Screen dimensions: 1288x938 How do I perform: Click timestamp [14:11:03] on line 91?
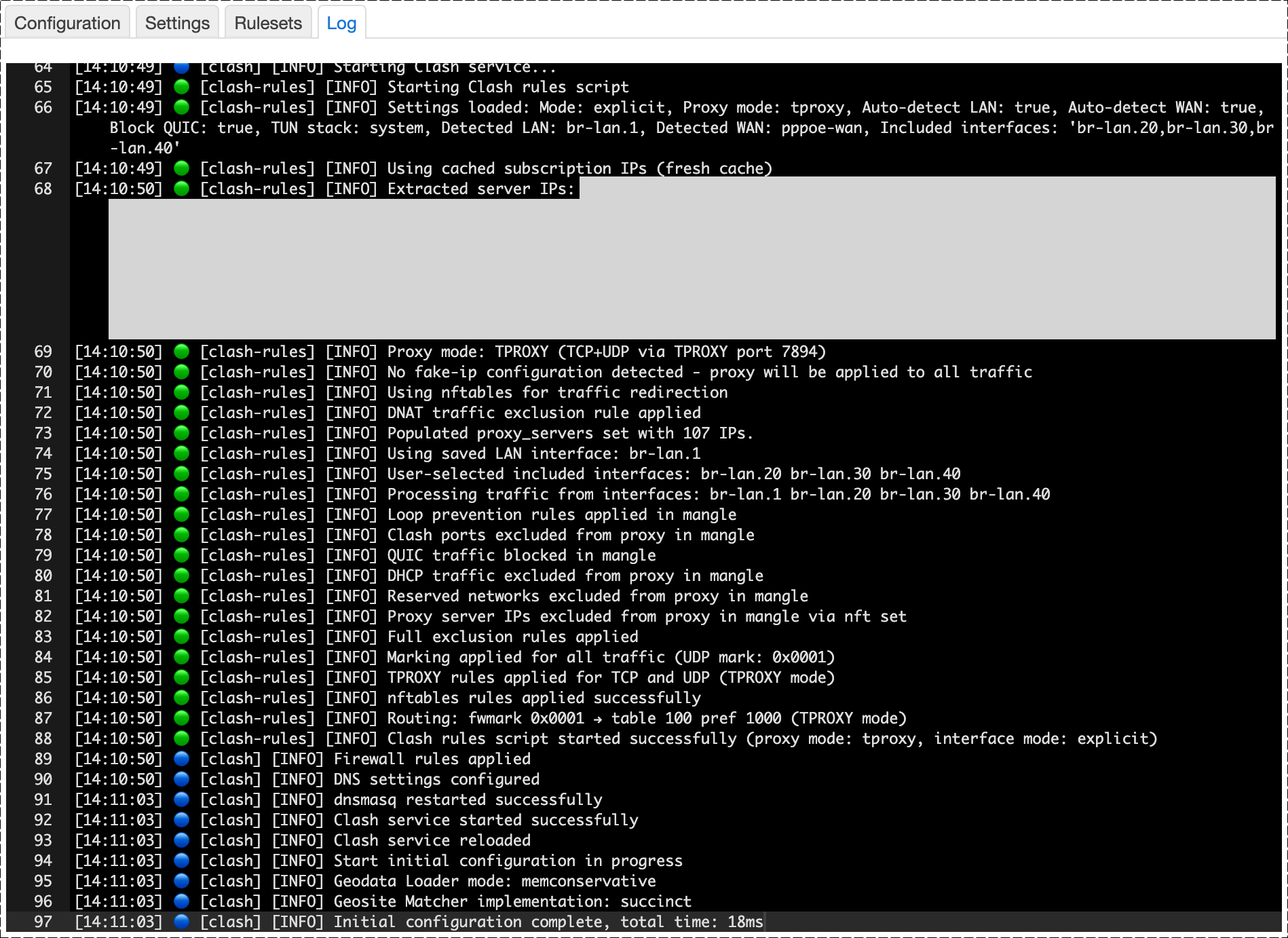click(119, 800)
